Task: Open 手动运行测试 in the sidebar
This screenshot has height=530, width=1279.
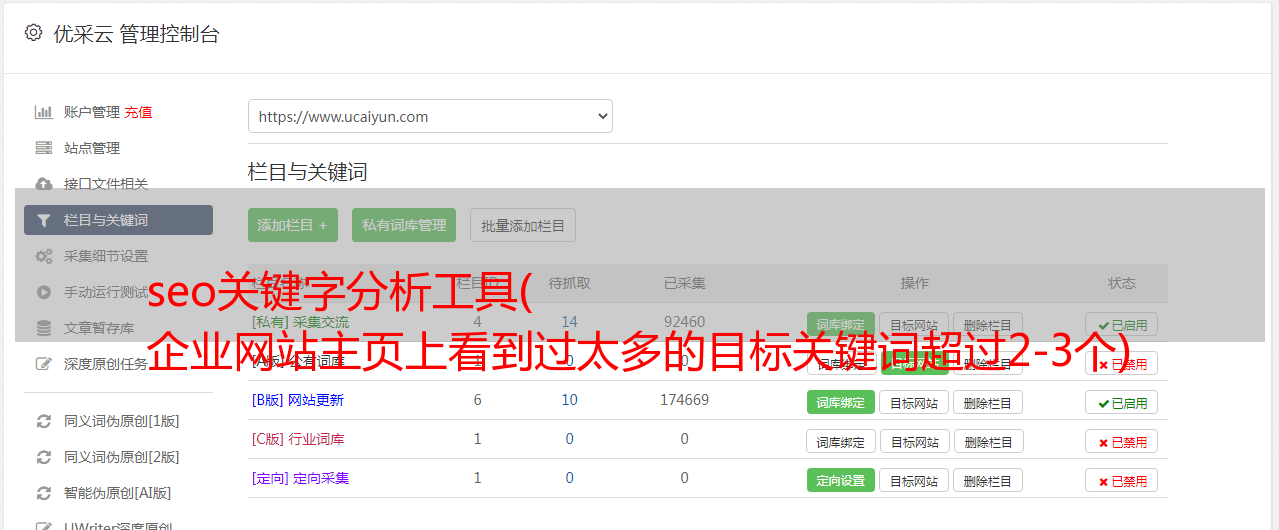Action: [106, 292]
